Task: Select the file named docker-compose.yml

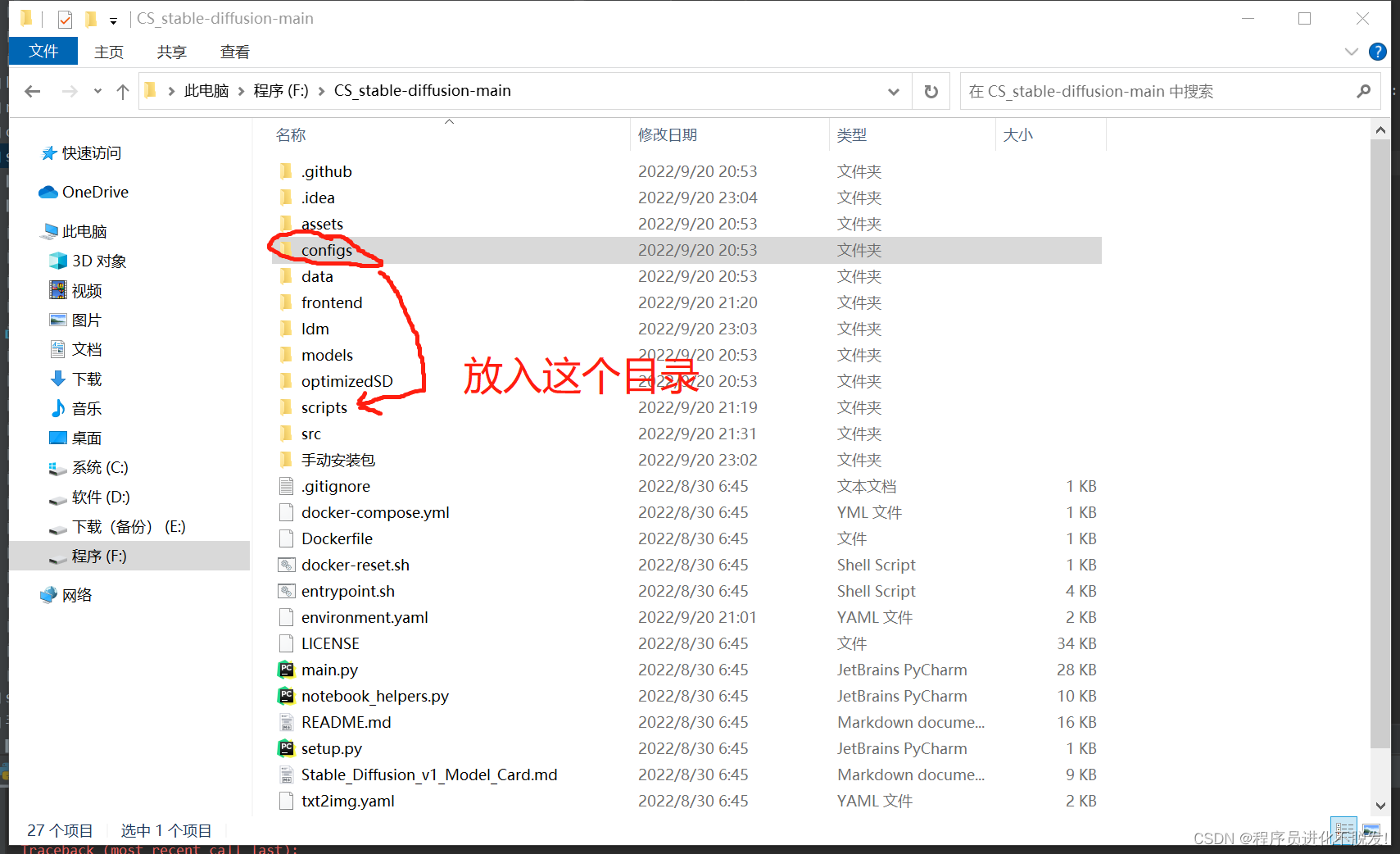Action: pos(375,512)
